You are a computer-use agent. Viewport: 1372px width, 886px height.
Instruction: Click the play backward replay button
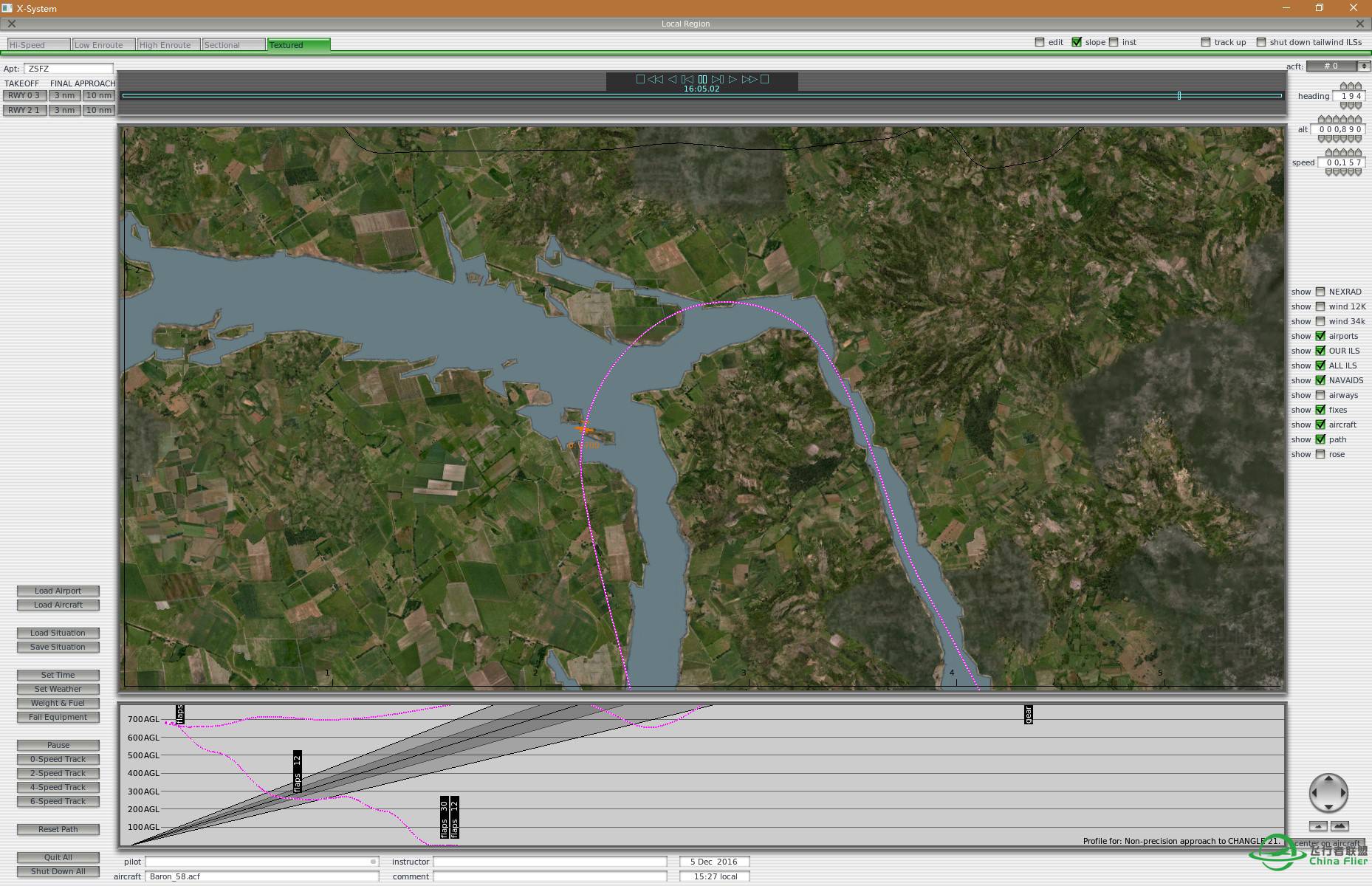click(x=672, y=79)
